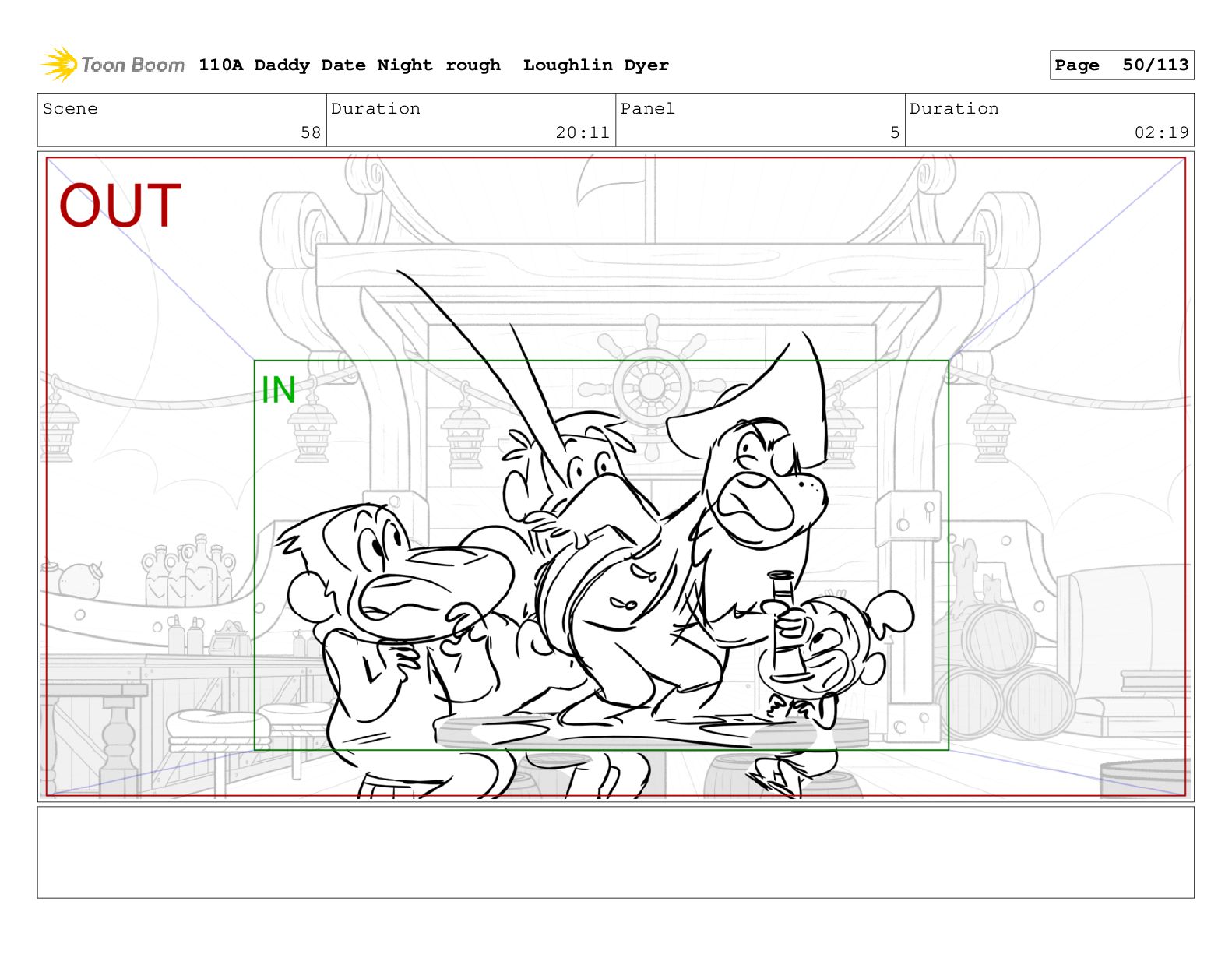1232x954 pixels.
Task: Click the scene duration value '20:11'
Action: (583, 132)
